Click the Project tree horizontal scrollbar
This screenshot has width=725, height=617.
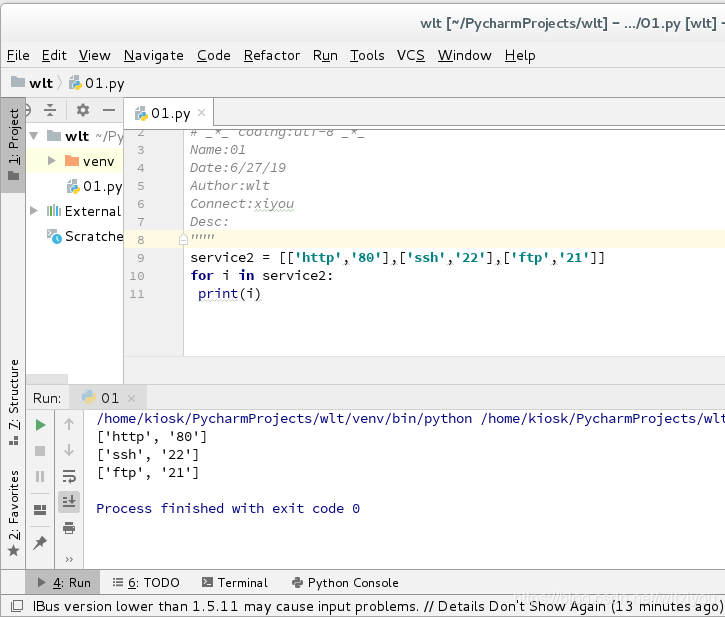(x=47, y=379)
